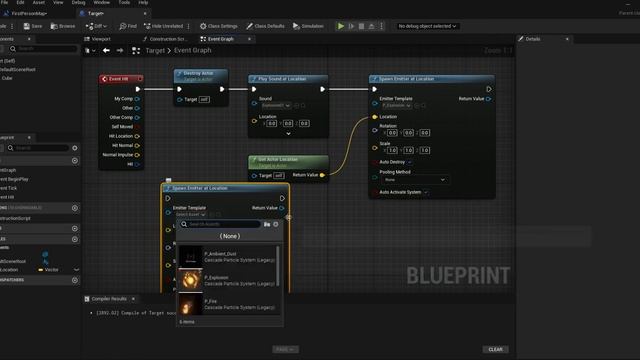Click selected node's Return Value pin

click(282, 208)
